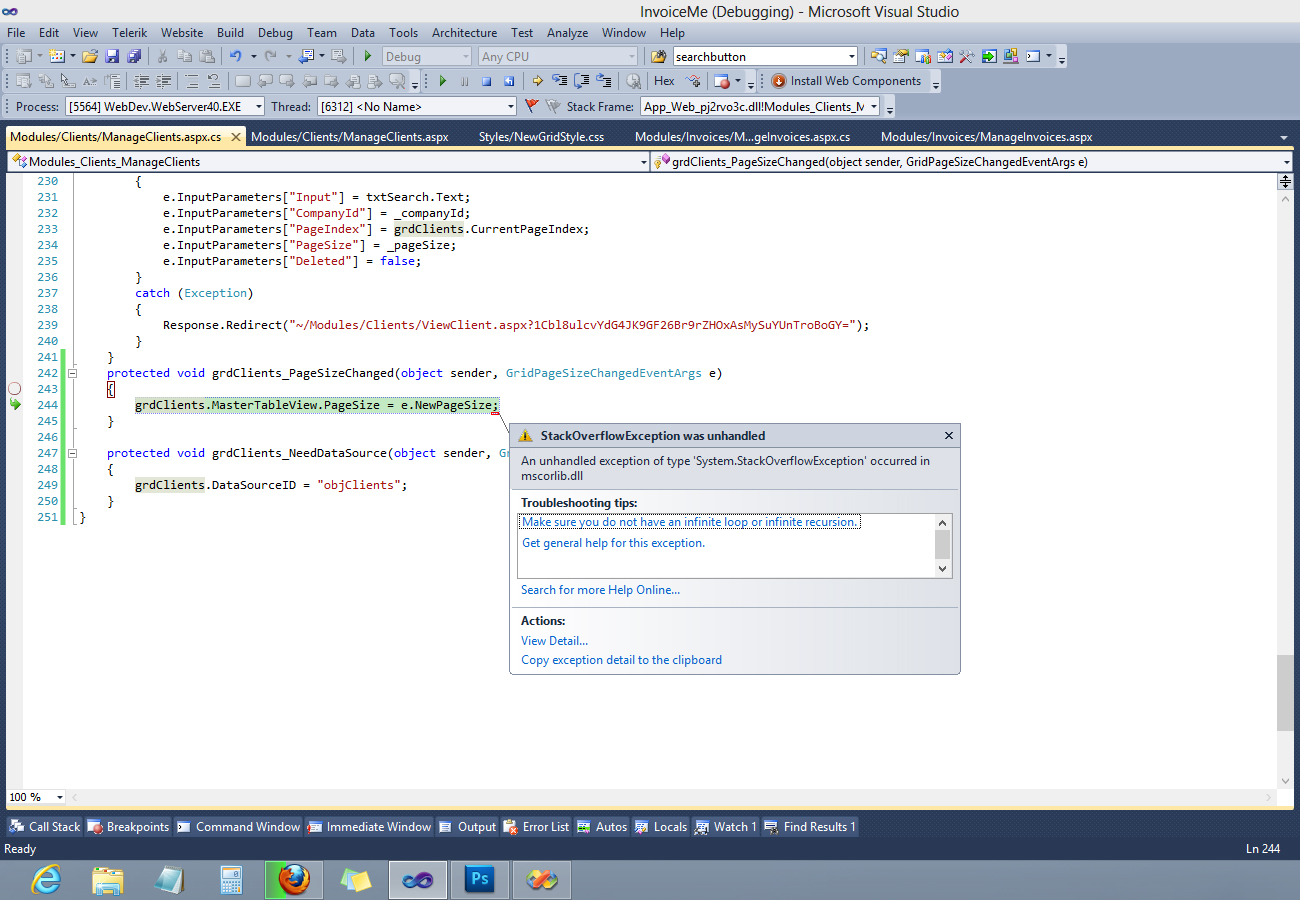Open the Error List tab

[x=536, y=827]
